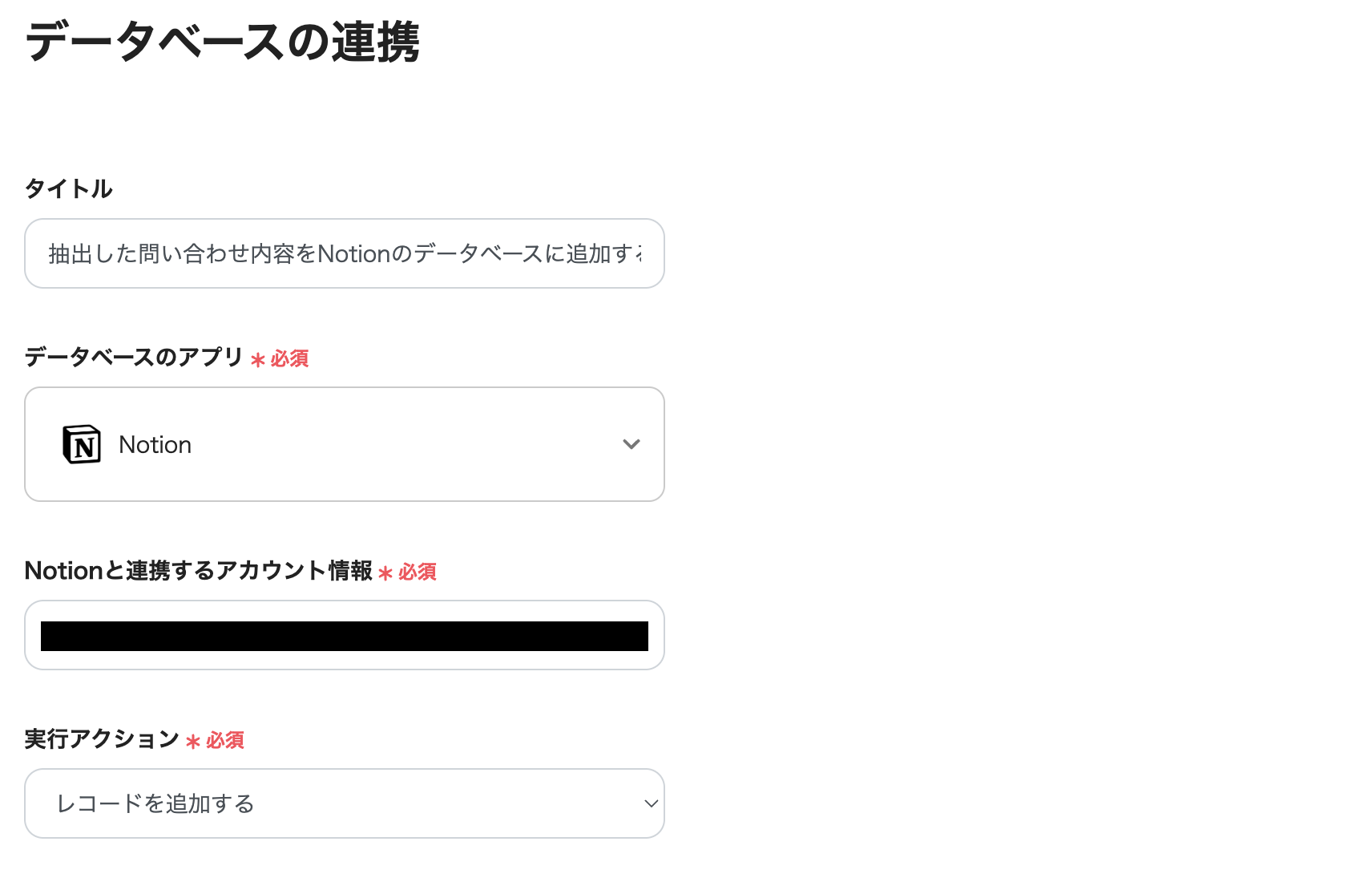The height and width of the screenshot is (890, 1372).
Task: Open the database app selector showing Notion
Action: tap(344, 443)
